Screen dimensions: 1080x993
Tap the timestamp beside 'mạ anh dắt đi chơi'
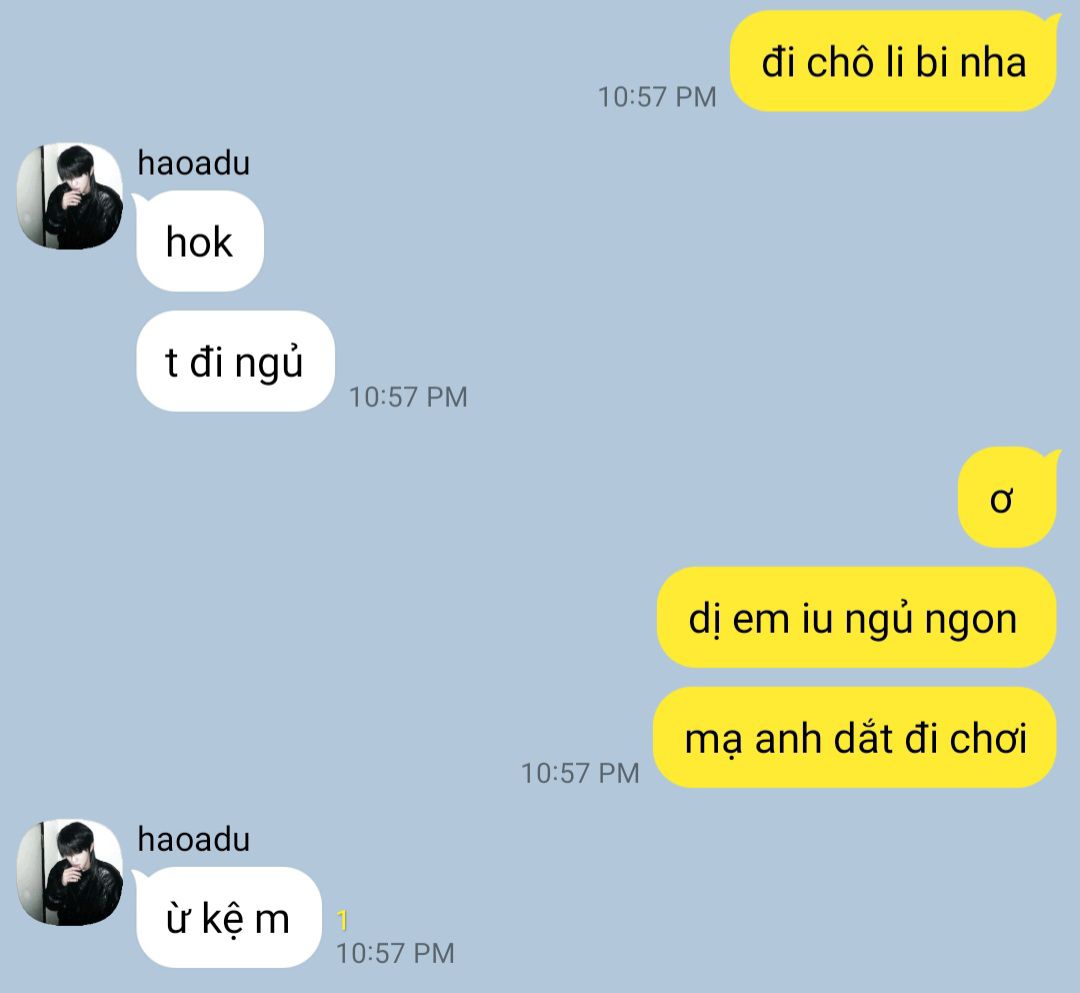point(580,773)
